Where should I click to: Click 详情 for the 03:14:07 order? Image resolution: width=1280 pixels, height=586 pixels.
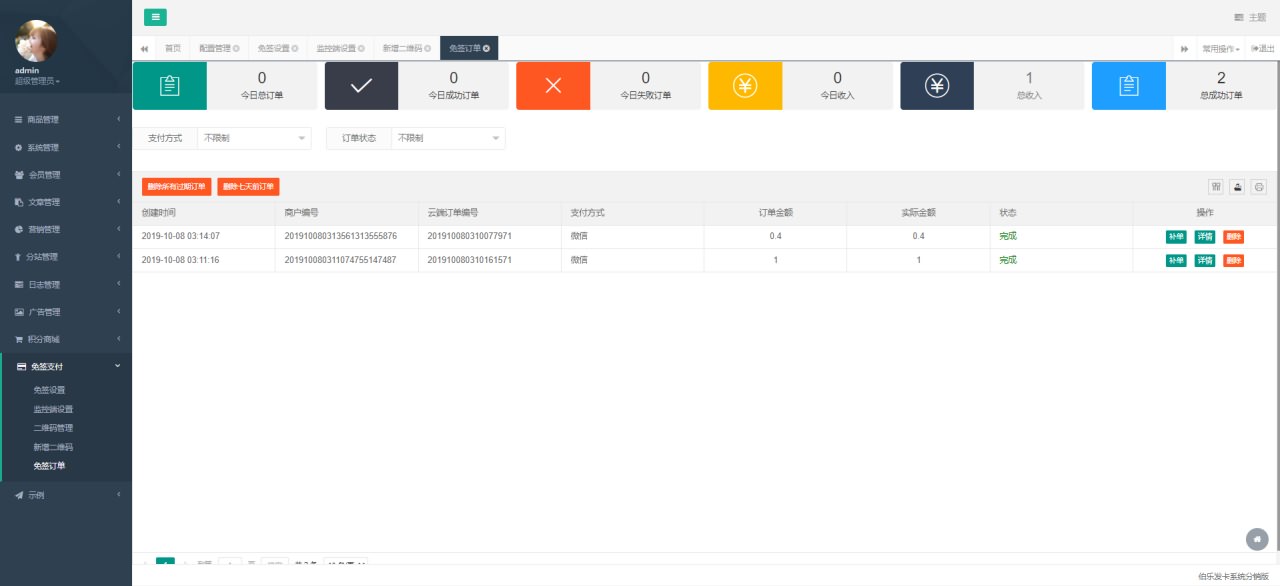[x=1205, y=237]
